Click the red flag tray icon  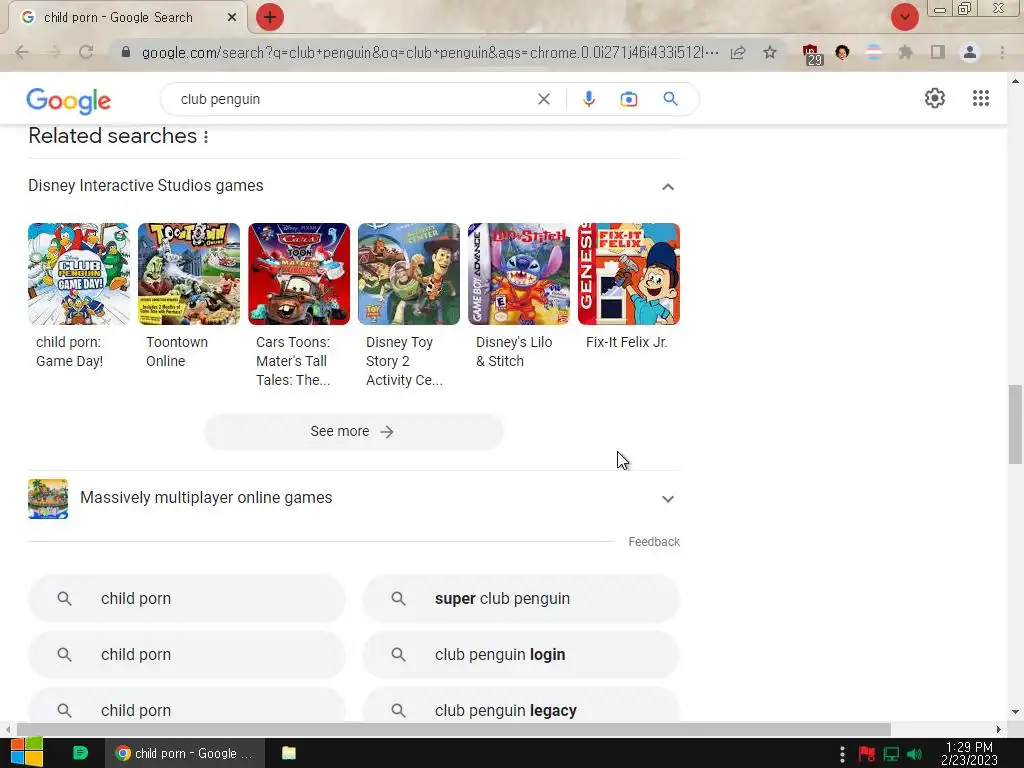tap(867, 754)
